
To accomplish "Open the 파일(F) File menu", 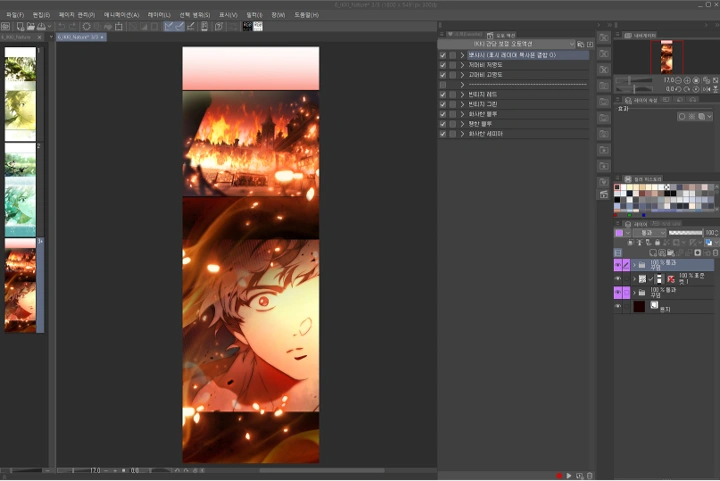I will click(15, 15).
